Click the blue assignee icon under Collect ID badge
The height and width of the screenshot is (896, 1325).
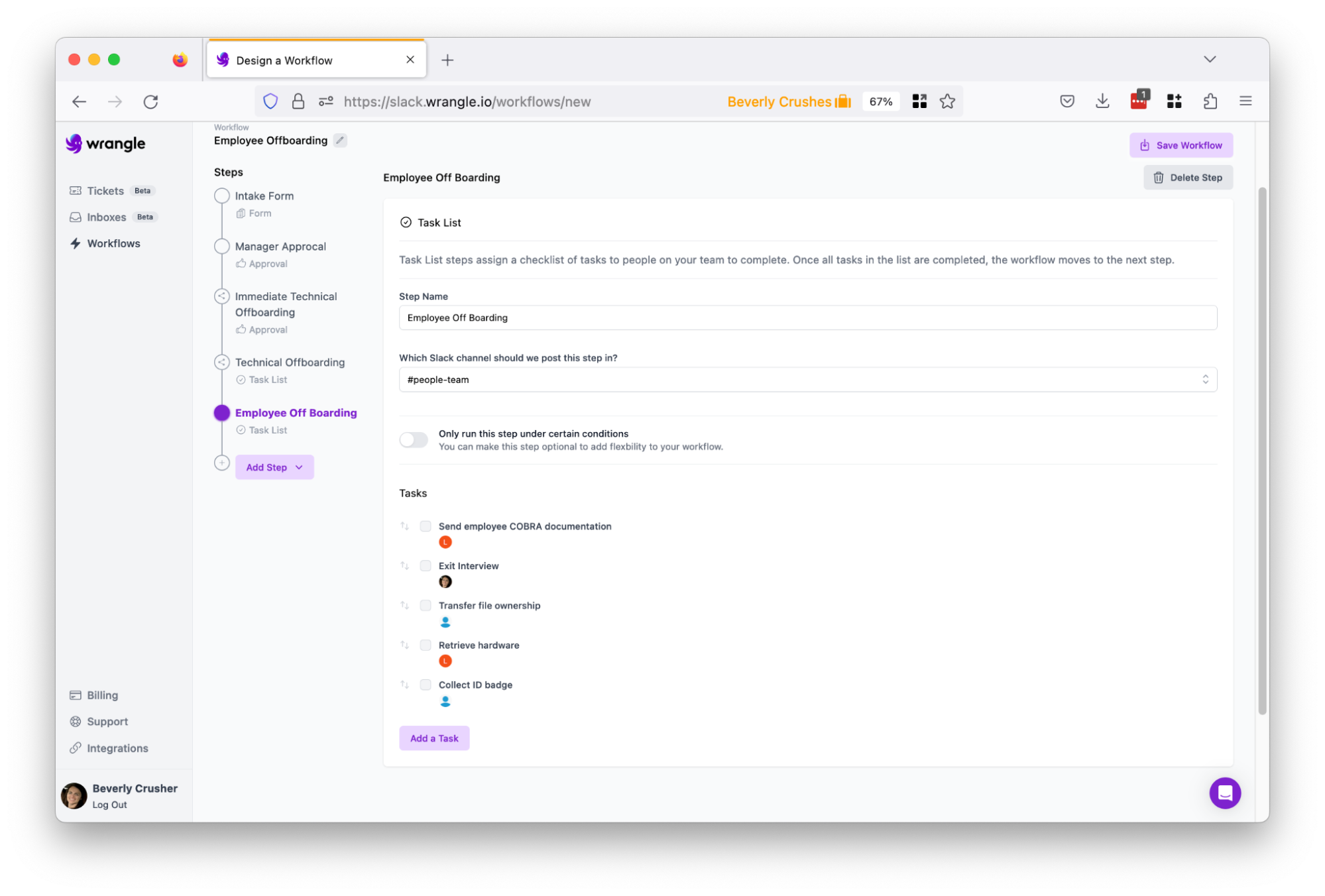(x=445, y=701)
